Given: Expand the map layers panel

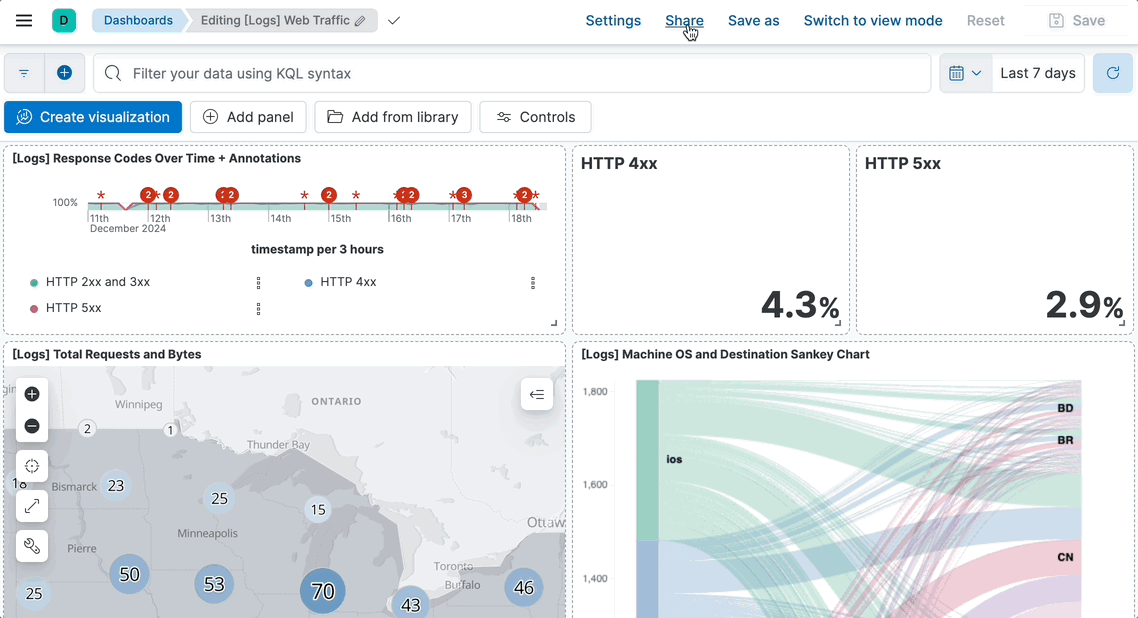Looking at the screenshot, I should [x=537, y=395].
